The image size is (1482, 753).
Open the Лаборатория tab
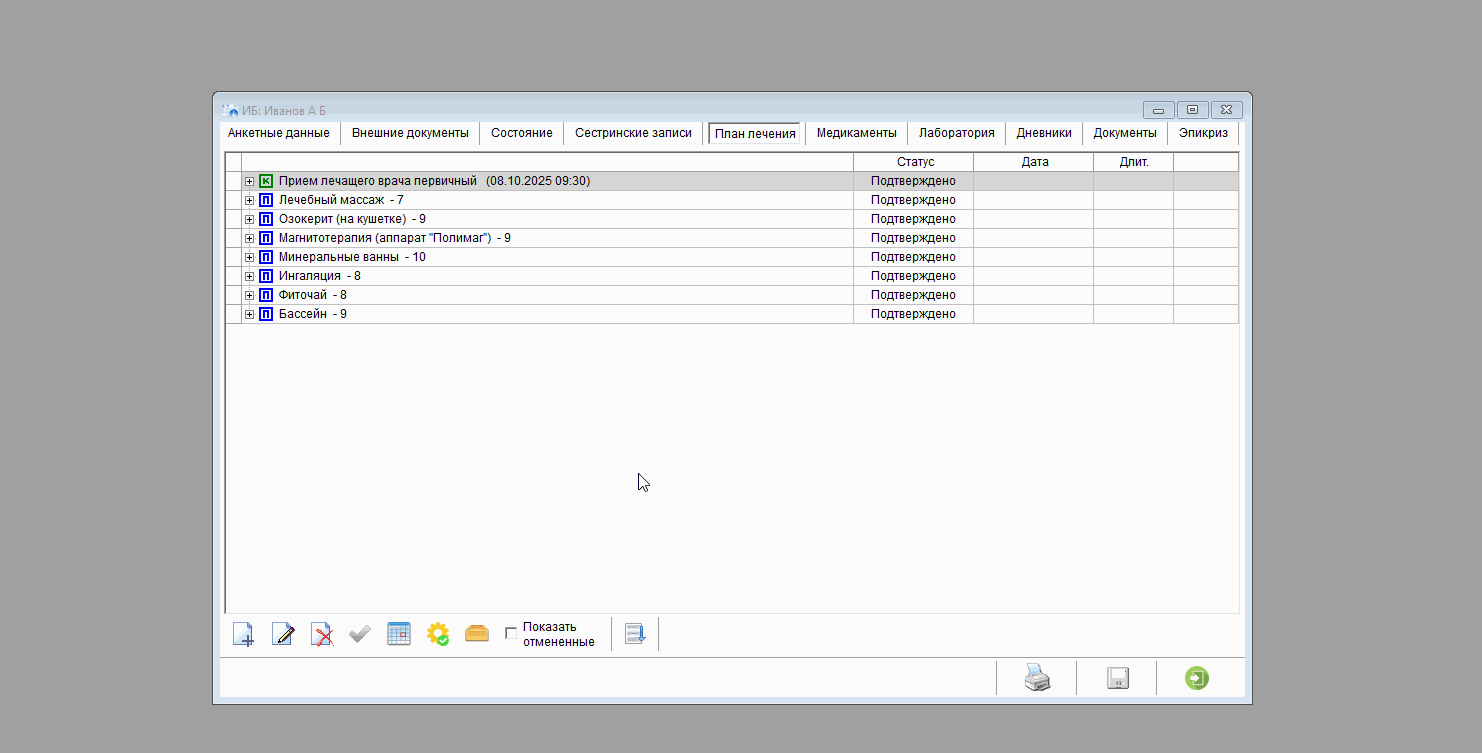[x=956, y=133]
